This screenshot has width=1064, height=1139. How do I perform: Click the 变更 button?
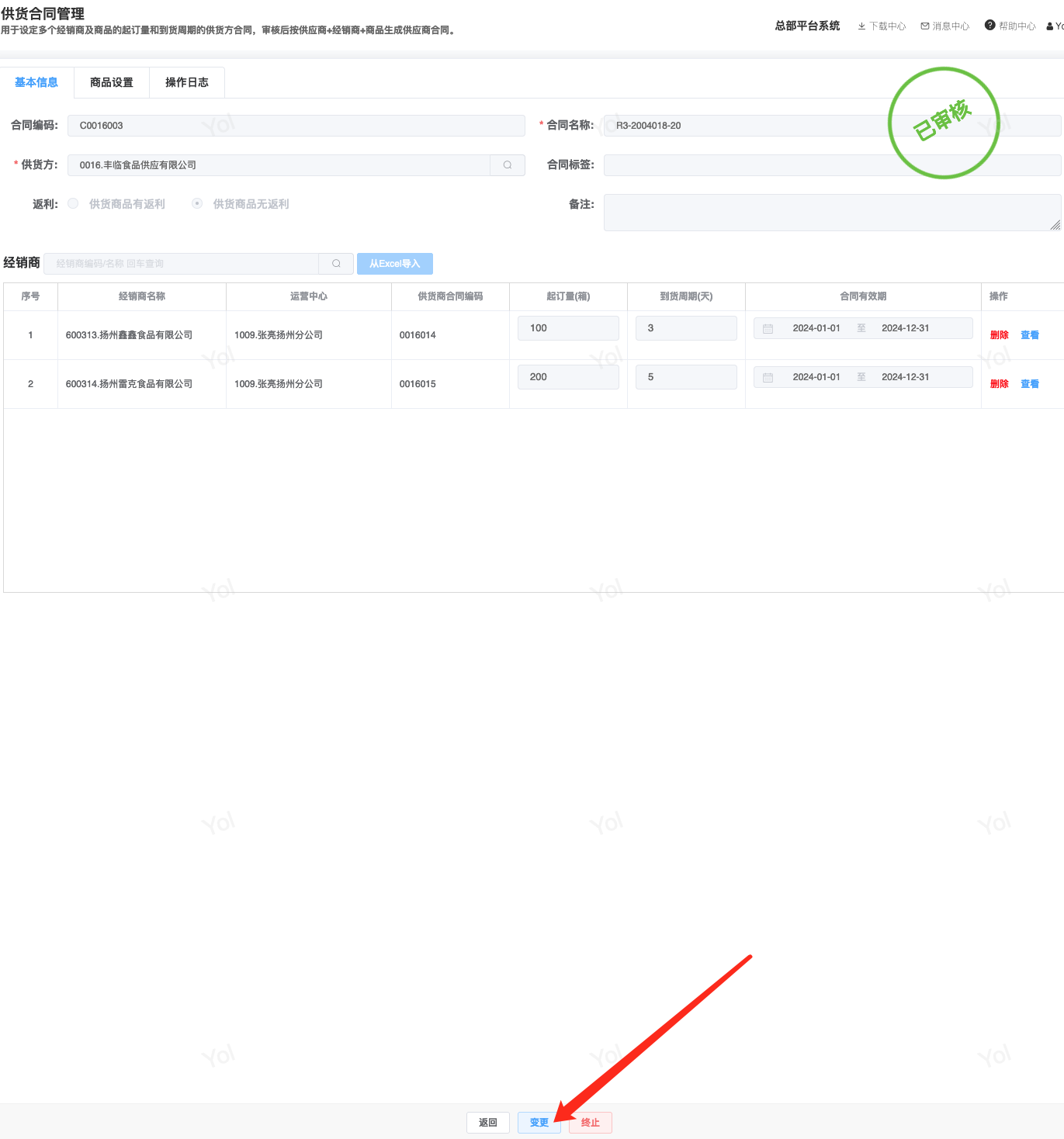(x=539, y=1123)
